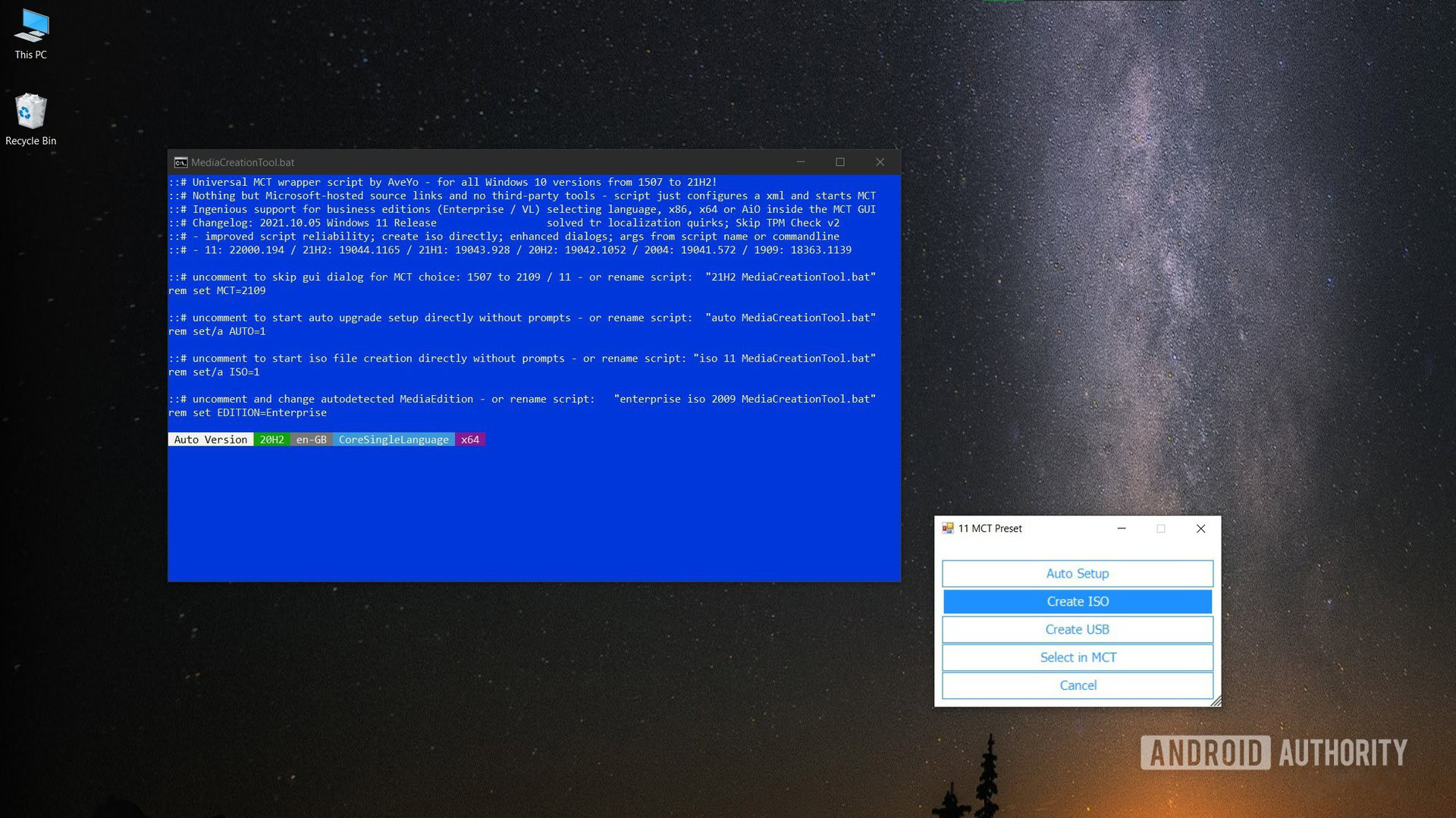Click the 'CoreSingleLanguage' edition tag
The width and height of the screenshot is (1456, 818).
[394, 440]
